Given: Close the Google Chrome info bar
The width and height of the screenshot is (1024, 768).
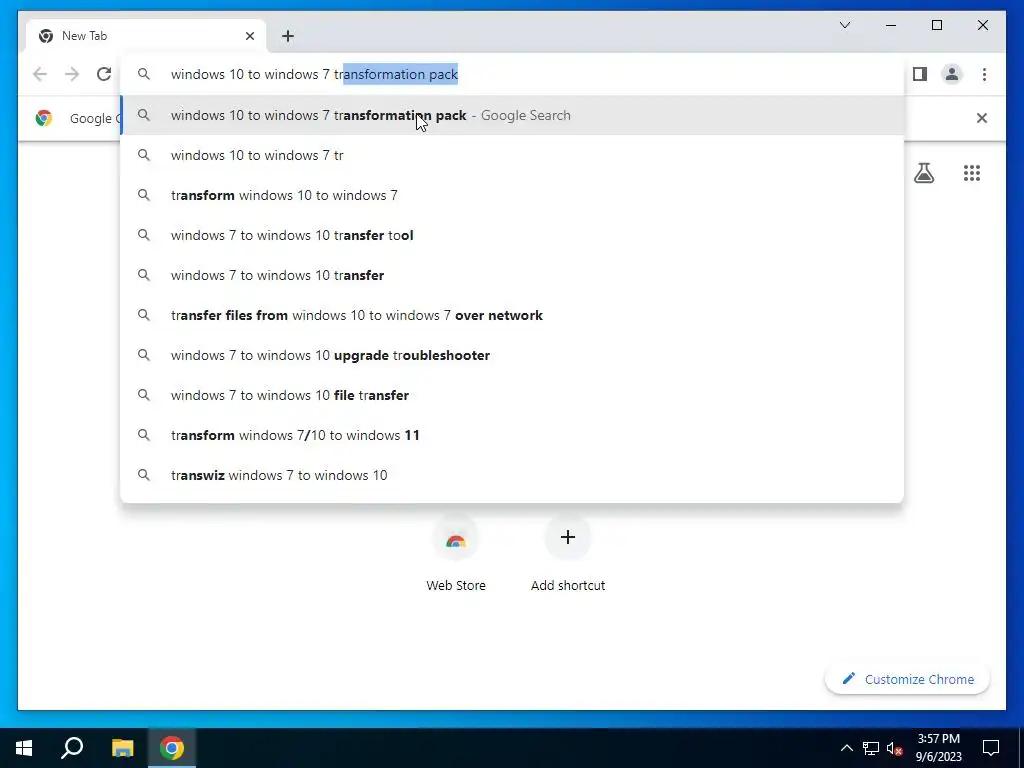Looking at the screenshot, I should tap(982, 118).
